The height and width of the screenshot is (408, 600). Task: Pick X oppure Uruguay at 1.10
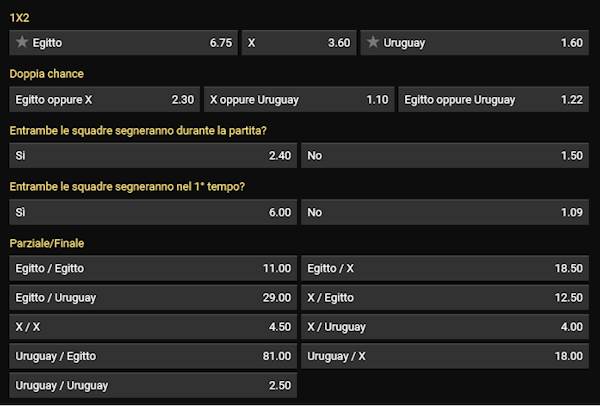tap(298, 100)
